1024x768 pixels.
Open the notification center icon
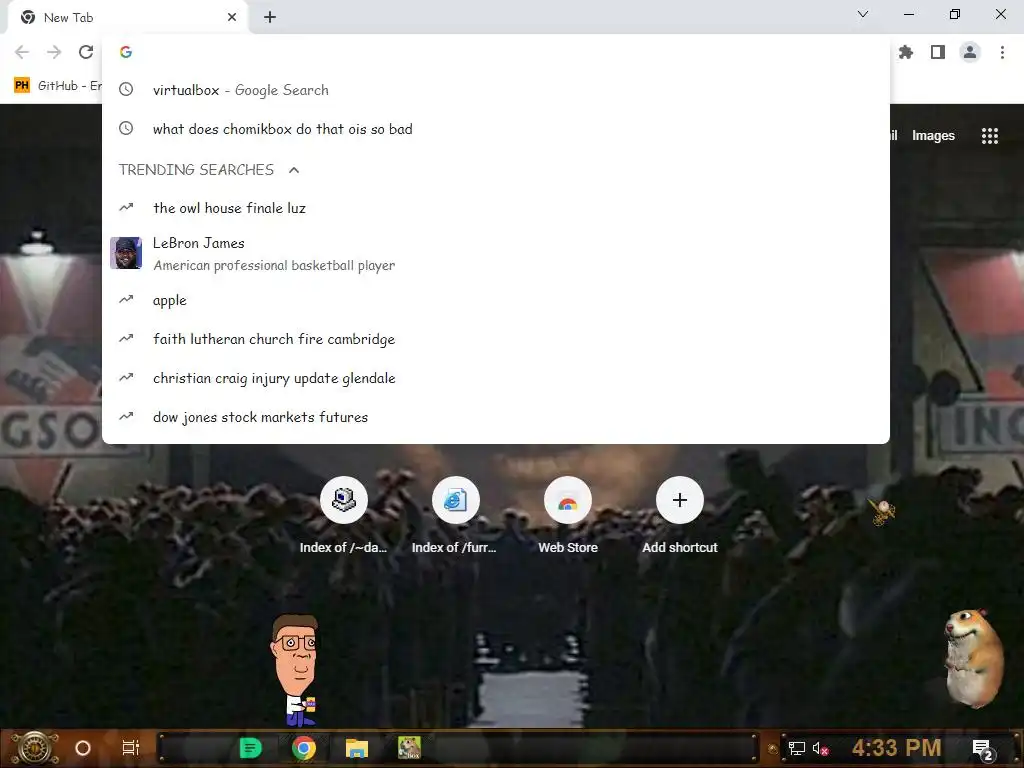click(x=983, y=749)
